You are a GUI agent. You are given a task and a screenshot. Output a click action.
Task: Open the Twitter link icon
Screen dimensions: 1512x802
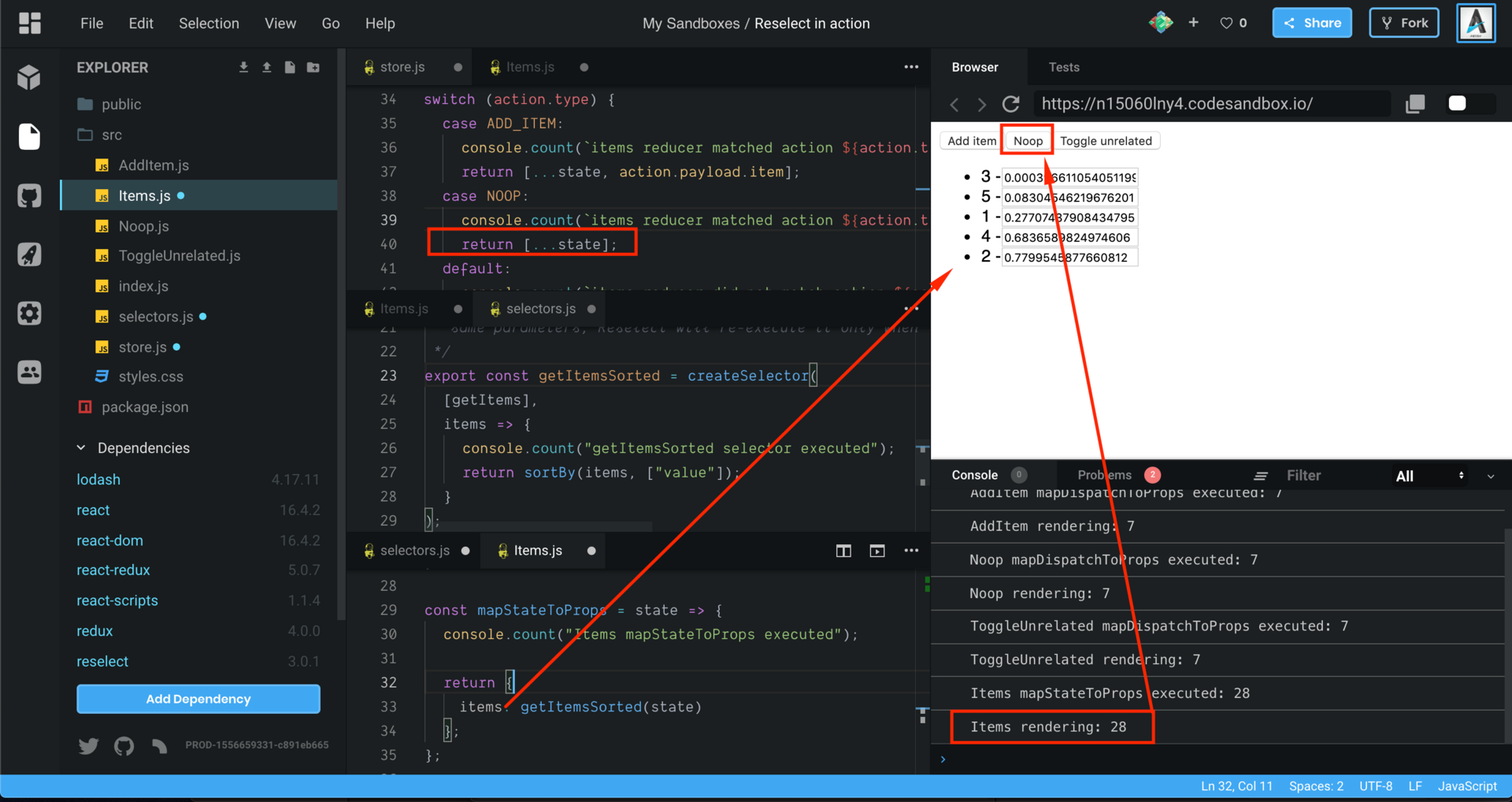point(88,745)
